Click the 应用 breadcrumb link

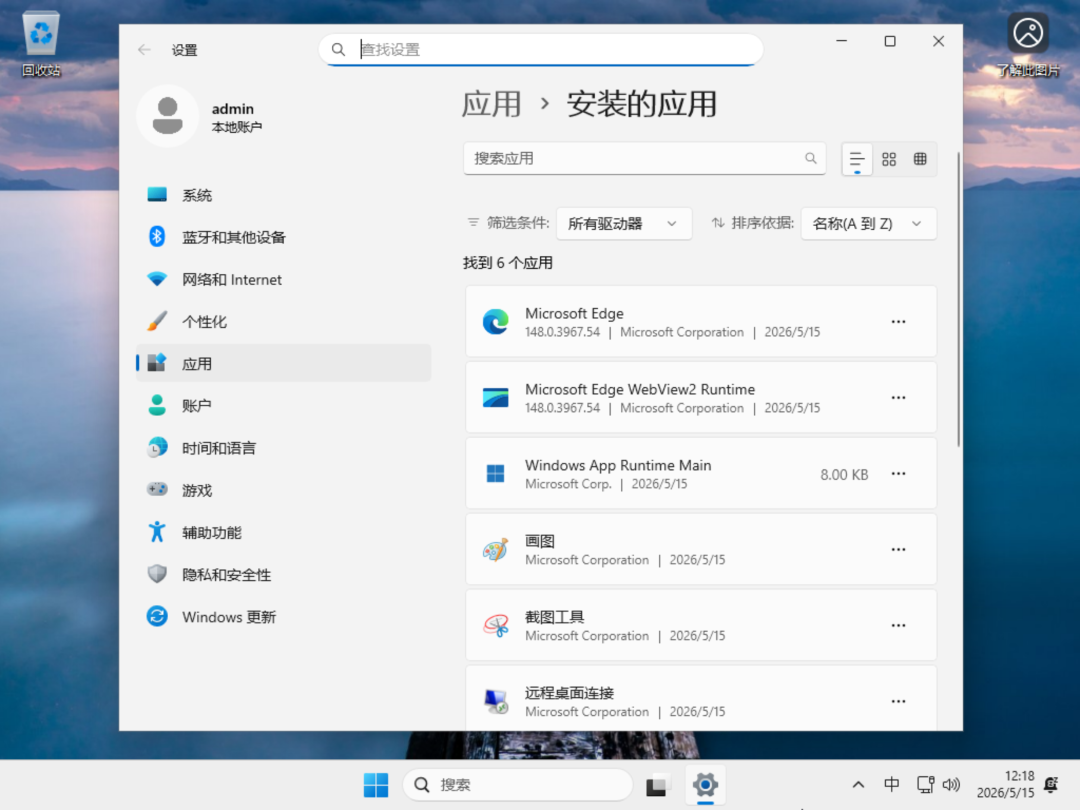(491, 105)
